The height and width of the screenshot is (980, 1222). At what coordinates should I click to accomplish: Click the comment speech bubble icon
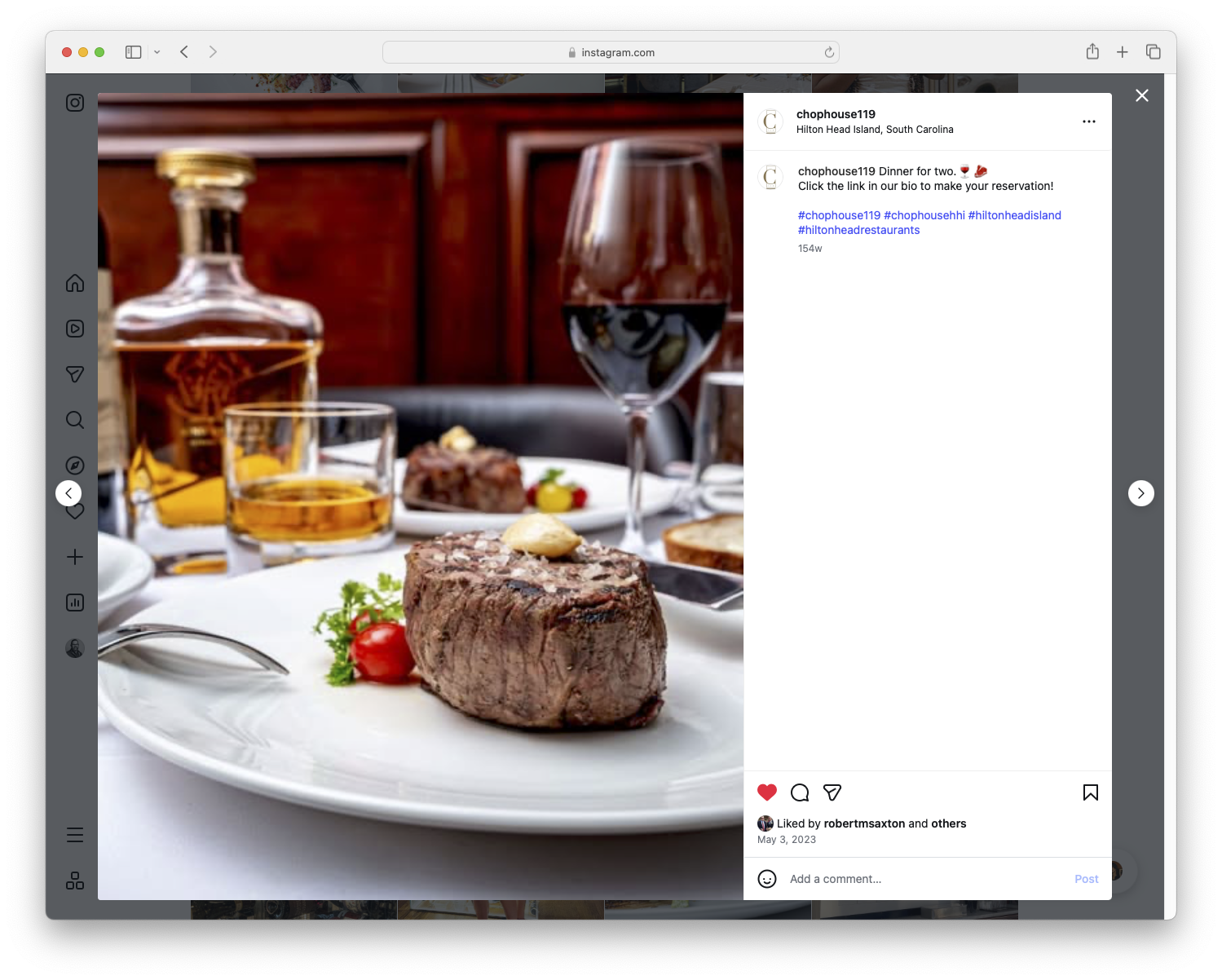[x=800, y=792]
